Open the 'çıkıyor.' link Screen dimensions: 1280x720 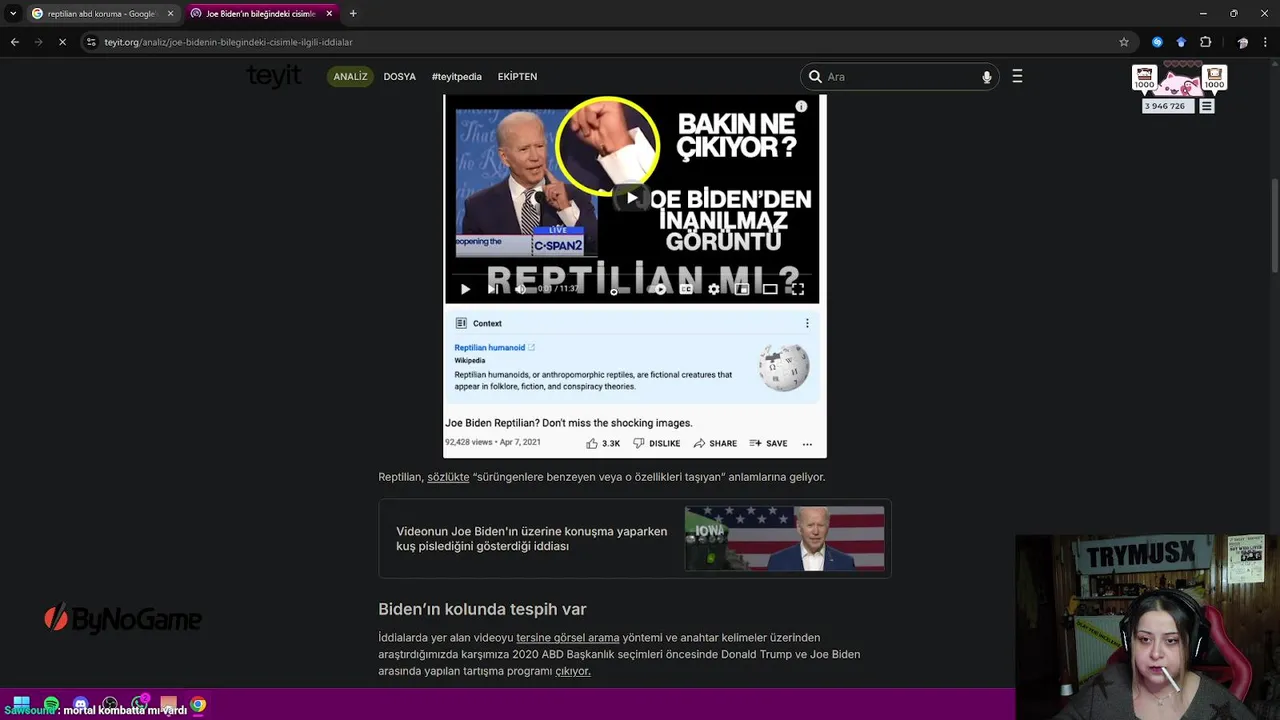point(573,671)
